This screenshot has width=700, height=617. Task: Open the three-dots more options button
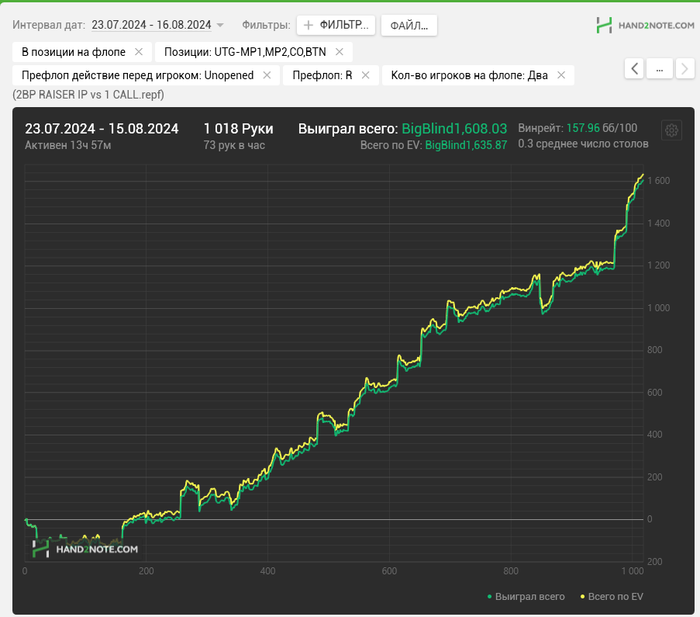click(x=659, y=68)
